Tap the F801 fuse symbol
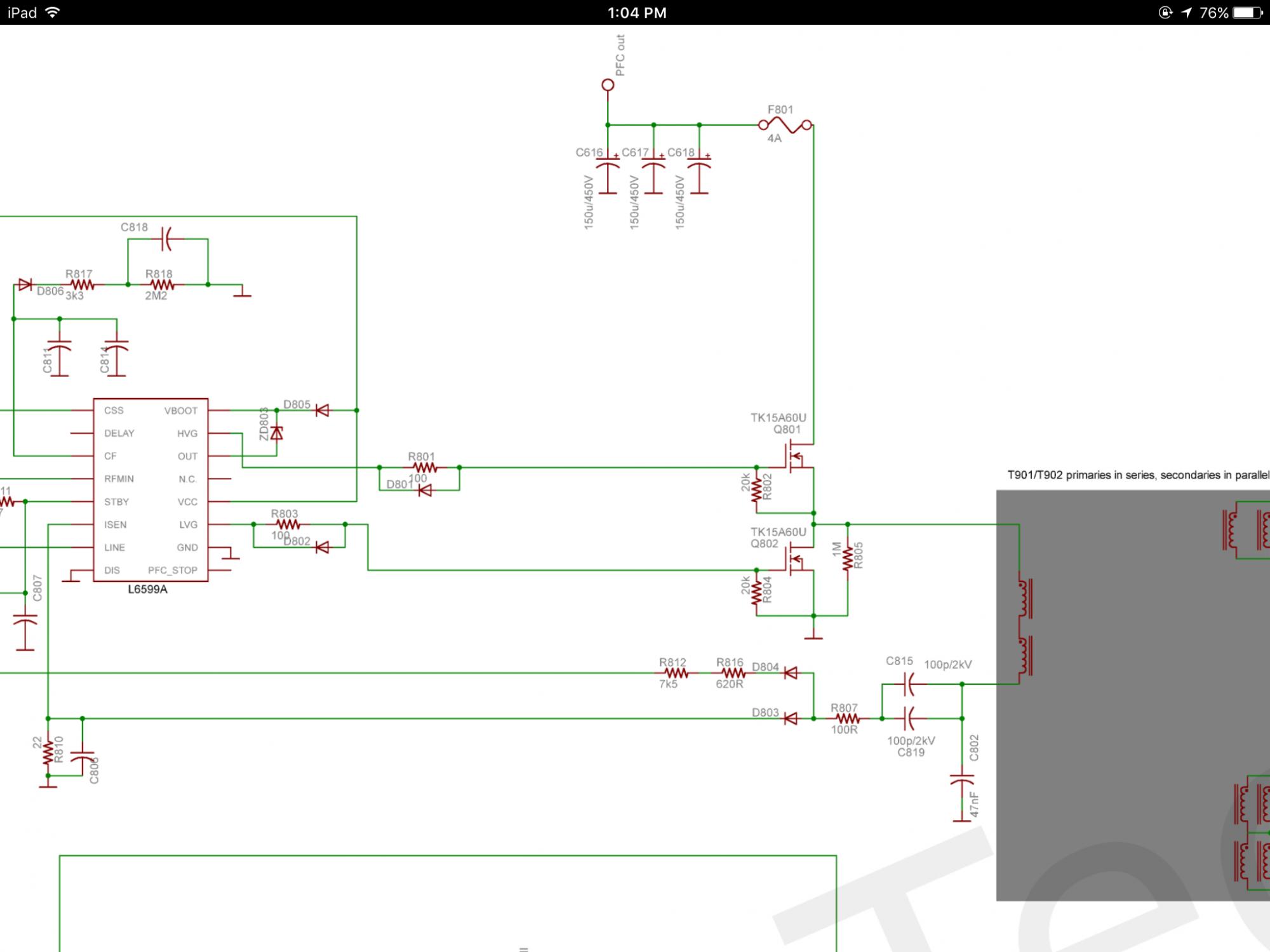Screen dimensions: 1270x952 785,125
